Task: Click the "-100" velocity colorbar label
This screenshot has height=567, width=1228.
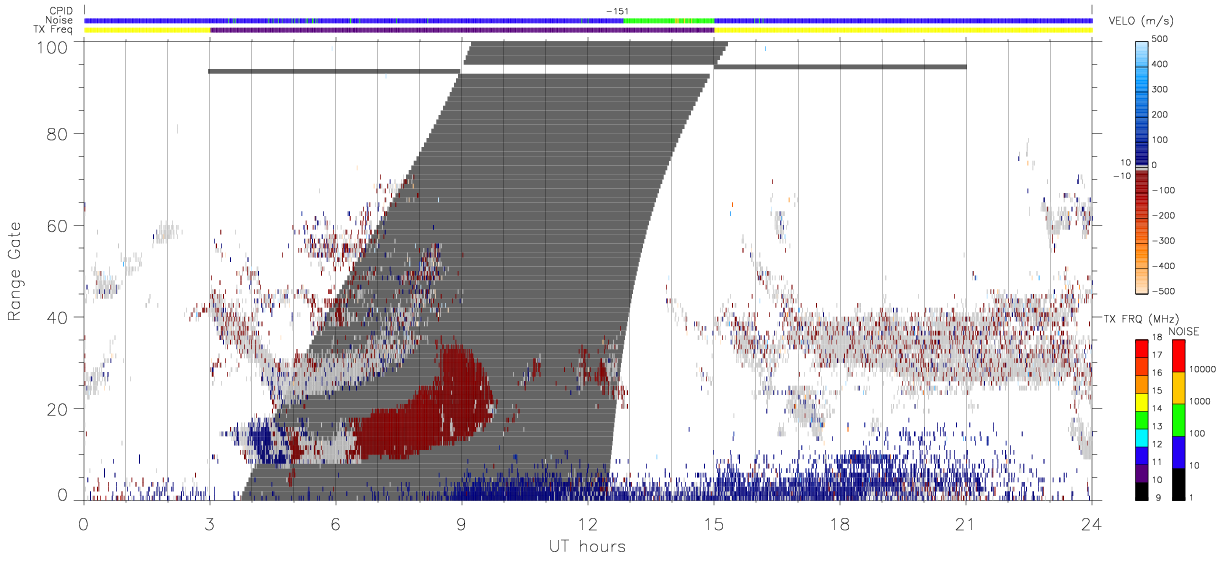Action: 1162,190
